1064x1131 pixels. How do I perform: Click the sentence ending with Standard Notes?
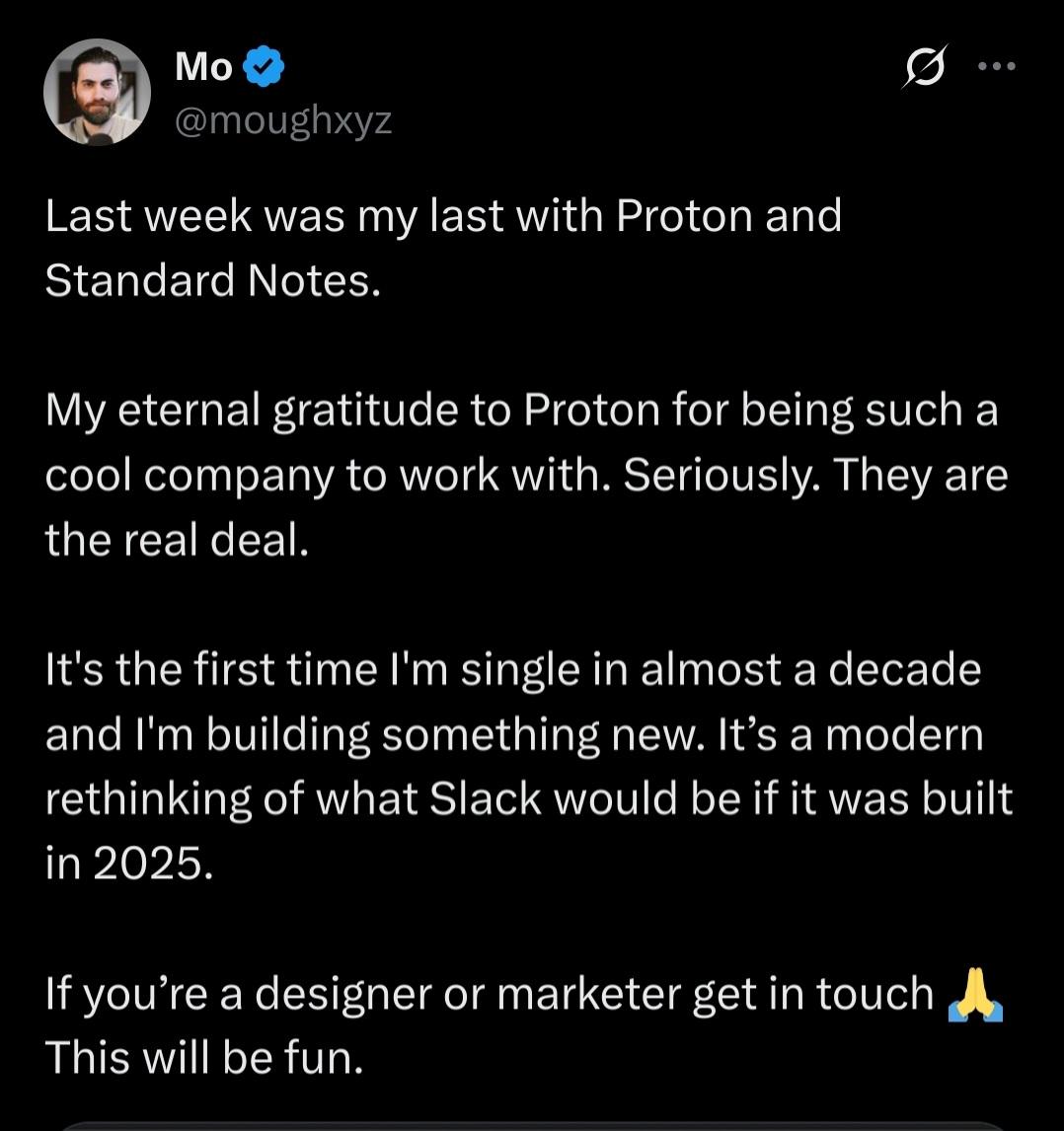212,280
